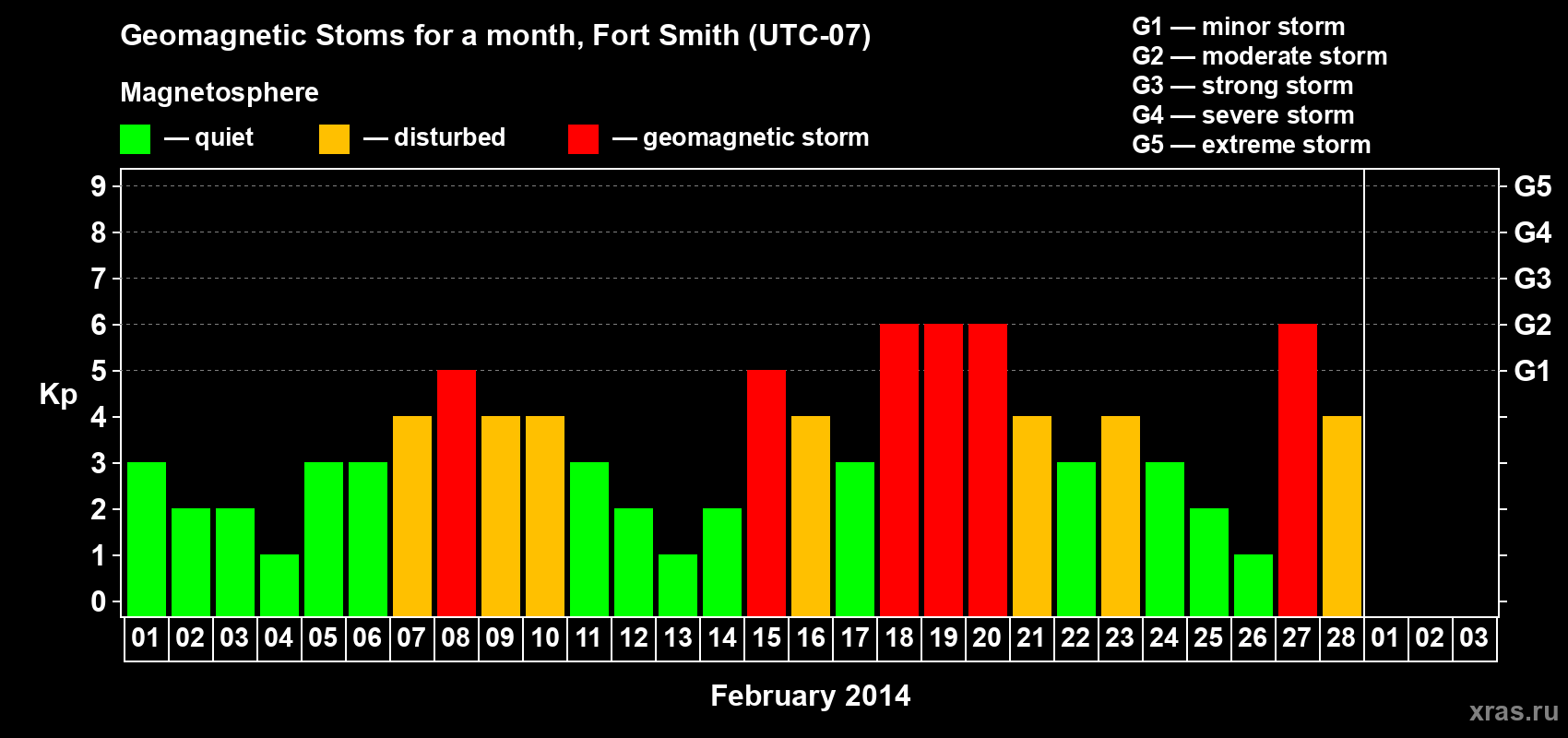Screen dimensions: 1568x738
Task: Click the Kp value 9 axis tick
Action: pos(99,186)
